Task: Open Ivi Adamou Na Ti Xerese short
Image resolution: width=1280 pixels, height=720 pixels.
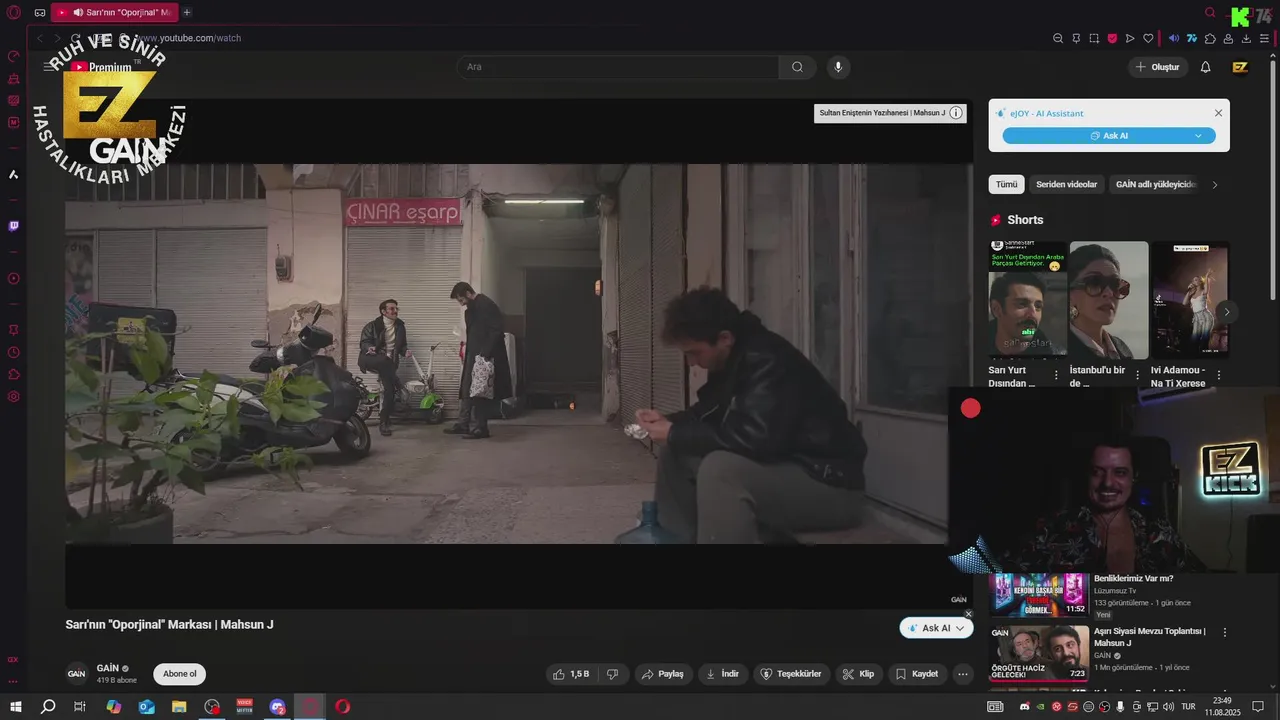Action: click(1190, 300)
